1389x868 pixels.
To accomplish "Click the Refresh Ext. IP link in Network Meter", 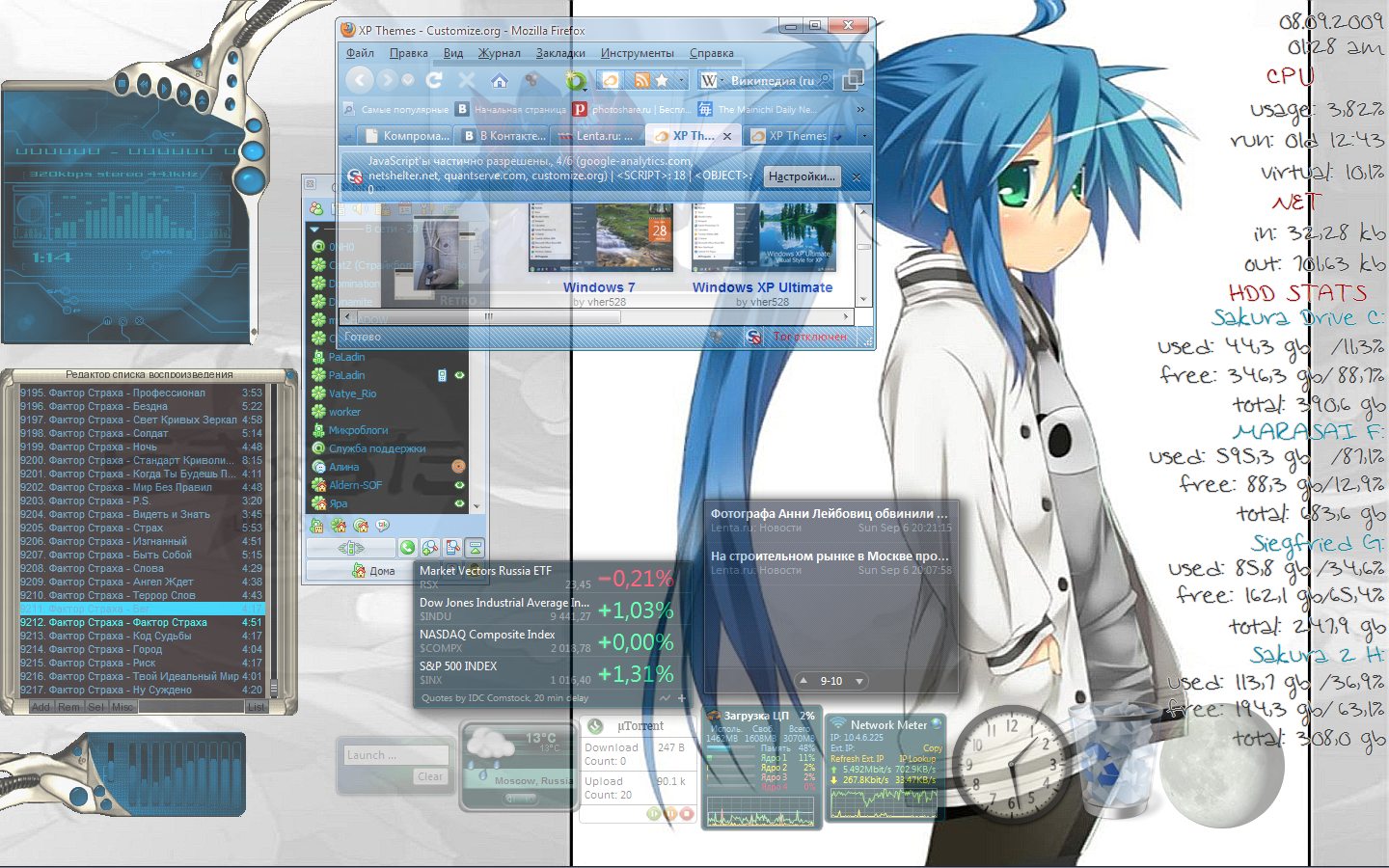I will (x=857, y=759).
